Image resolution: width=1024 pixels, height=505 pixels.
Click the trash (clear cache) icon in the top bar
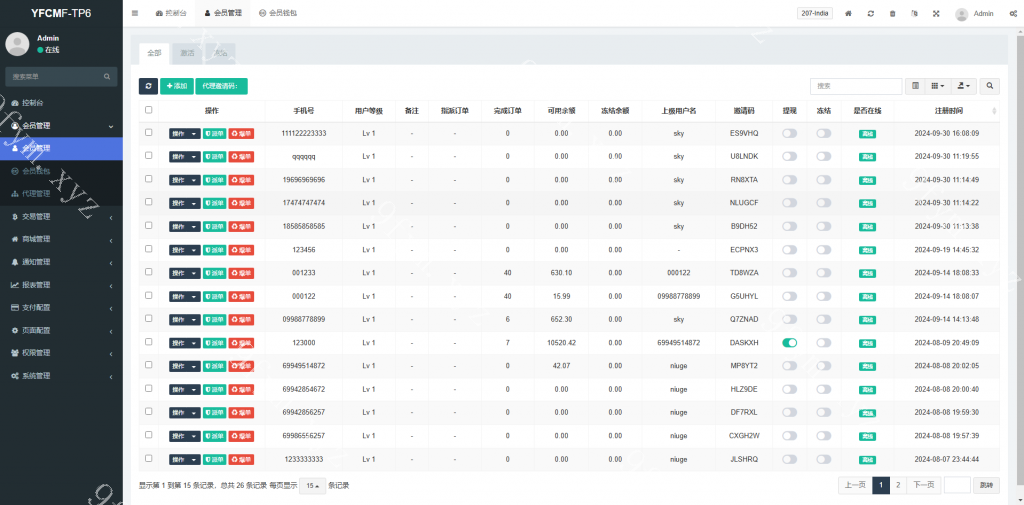[x=892, y=13]
